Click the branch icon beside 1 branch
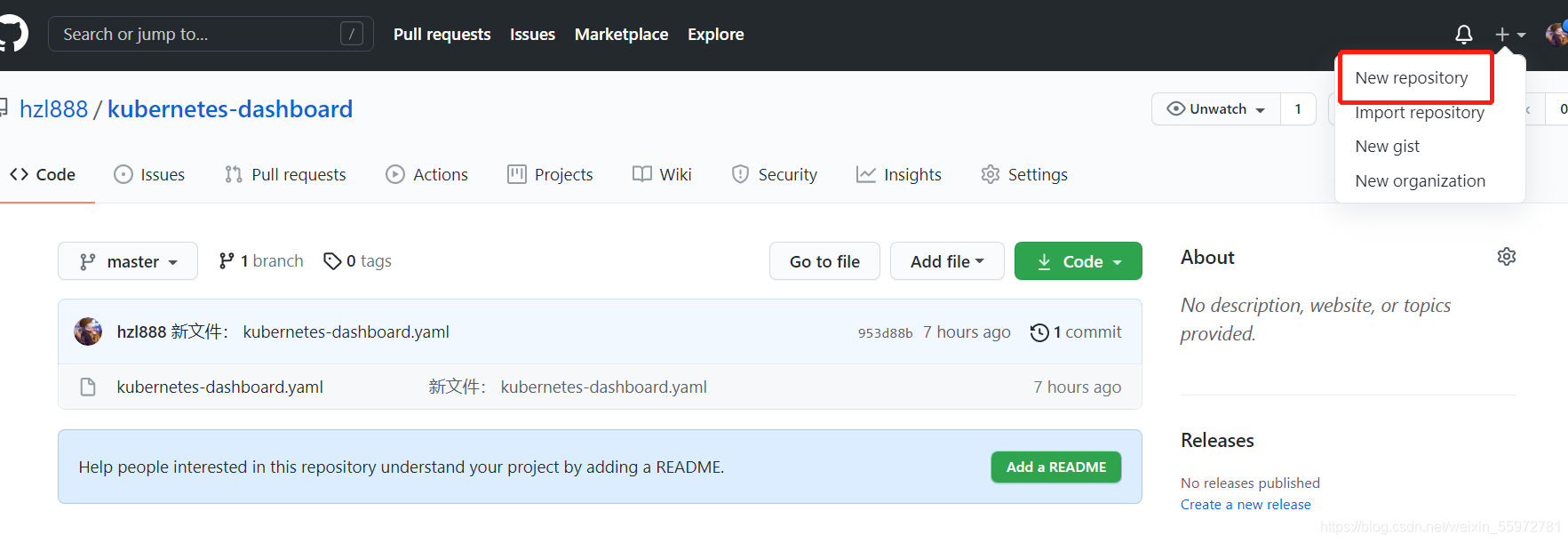Screen dimensions: 1568x543 [227, 260]
